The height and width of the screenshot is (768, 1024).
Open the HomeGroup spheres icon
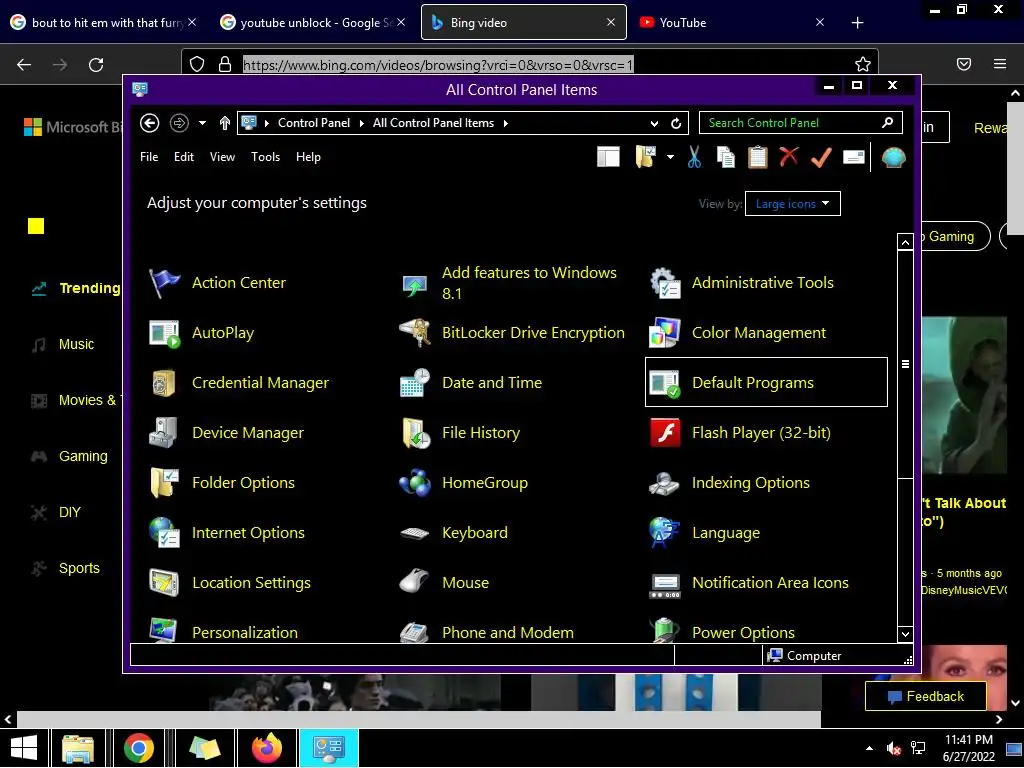(x=415, y=483)
